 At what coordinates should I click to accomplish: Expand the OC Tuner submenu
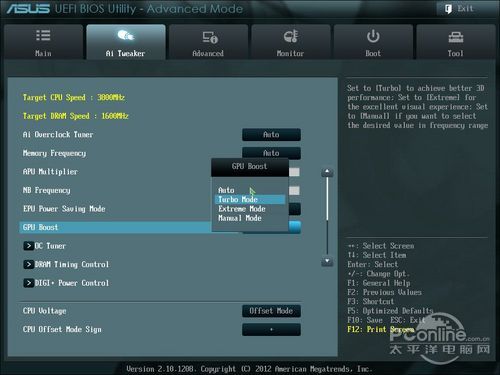29,246
